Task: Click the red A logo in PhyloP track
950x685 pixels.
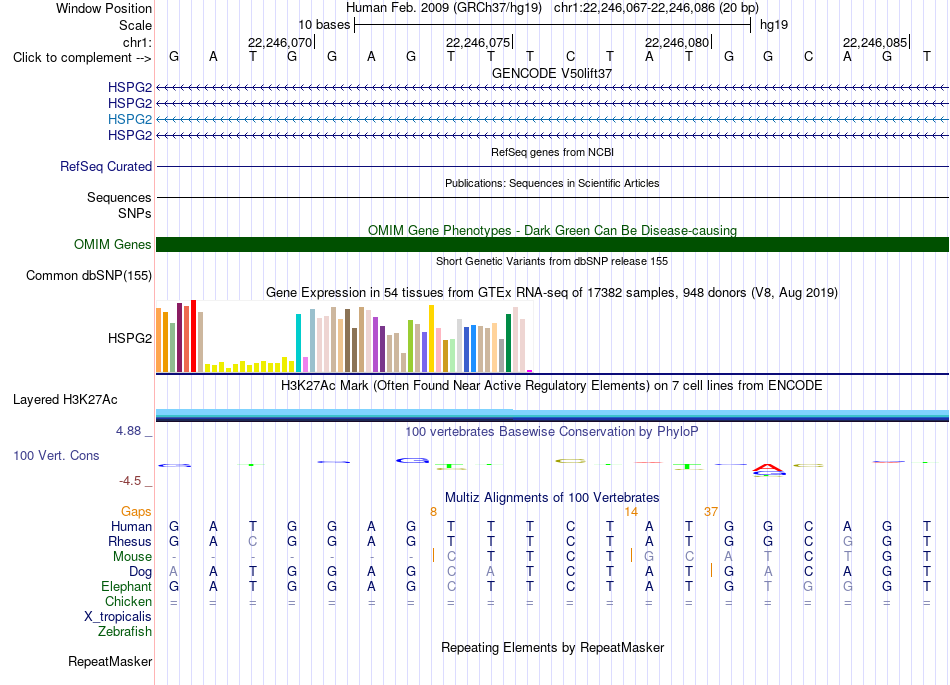Action: [x=768, y=468]
